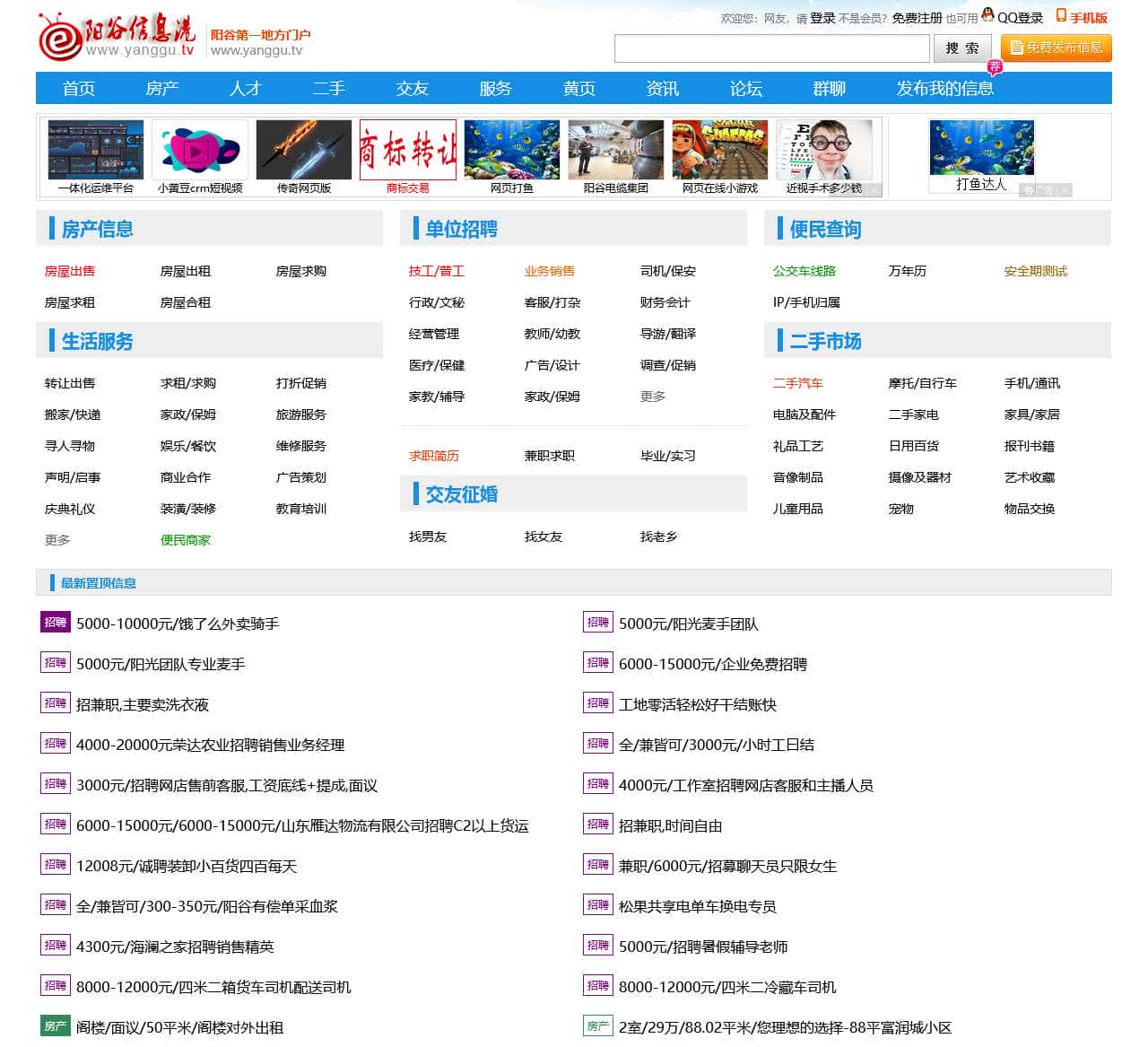The height and width of the screenshot is (1047, 1148).
Task: Open the 二手 navigation menu
Action: (329, 88)
